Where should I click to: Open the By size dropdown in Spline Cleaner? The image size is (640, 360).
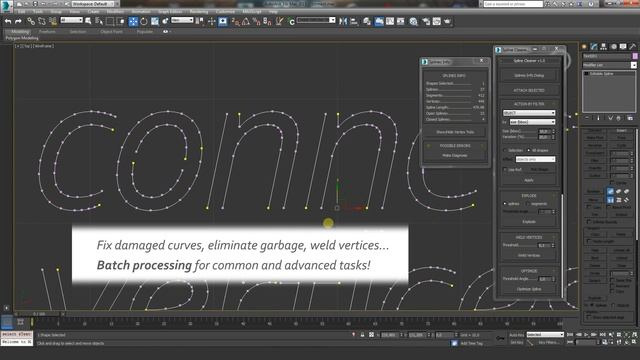point(532,122)
